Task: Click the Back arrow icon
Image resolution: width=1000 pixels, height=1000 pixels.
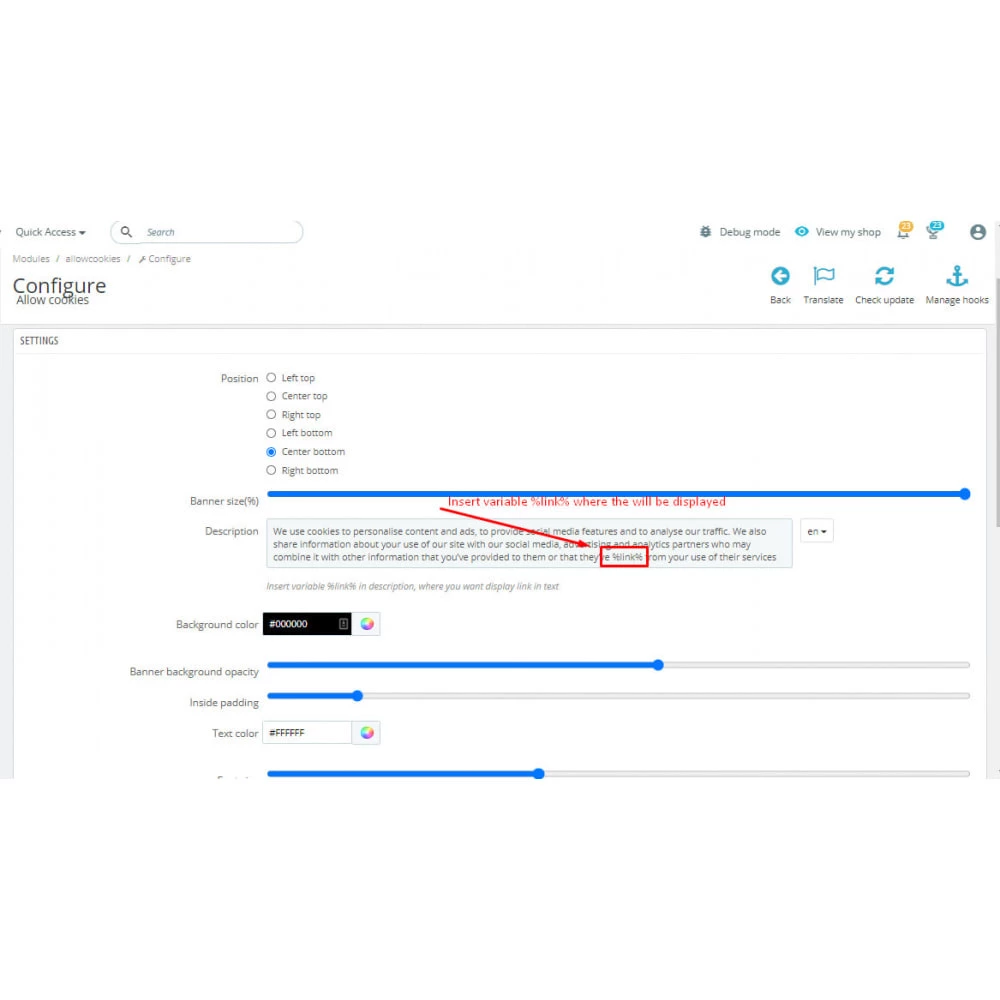Action: click(780, 276)
